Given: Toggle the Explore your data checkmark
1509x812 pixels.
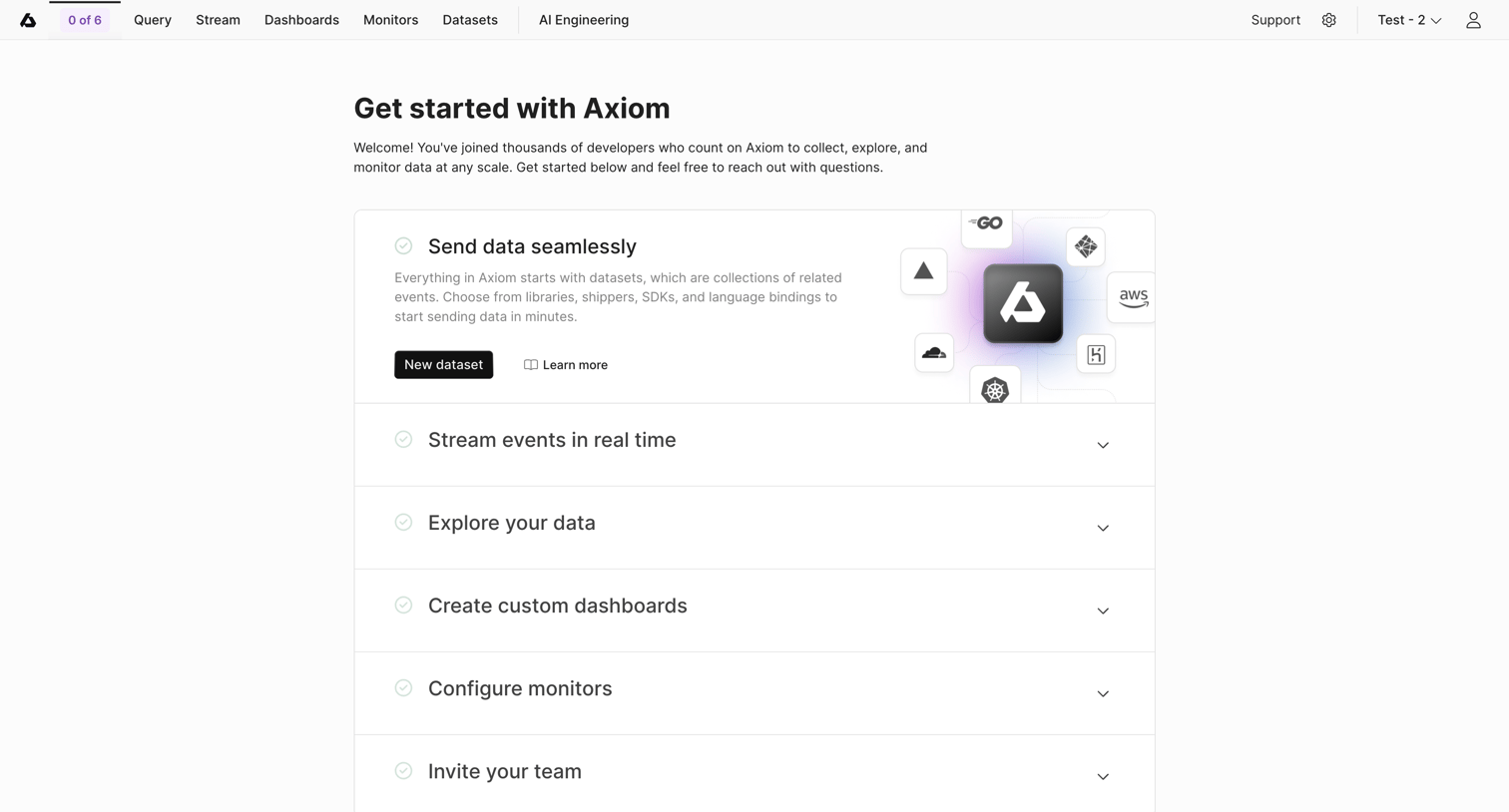Looking at the screenshot, I should (x=403, y=522).
